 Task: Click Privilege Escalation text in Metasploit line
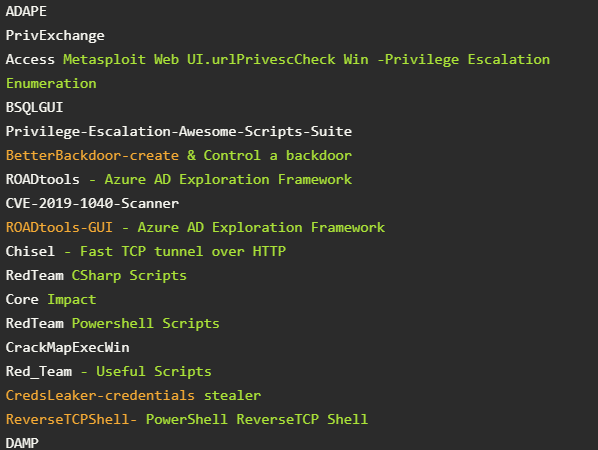(467, 59)
